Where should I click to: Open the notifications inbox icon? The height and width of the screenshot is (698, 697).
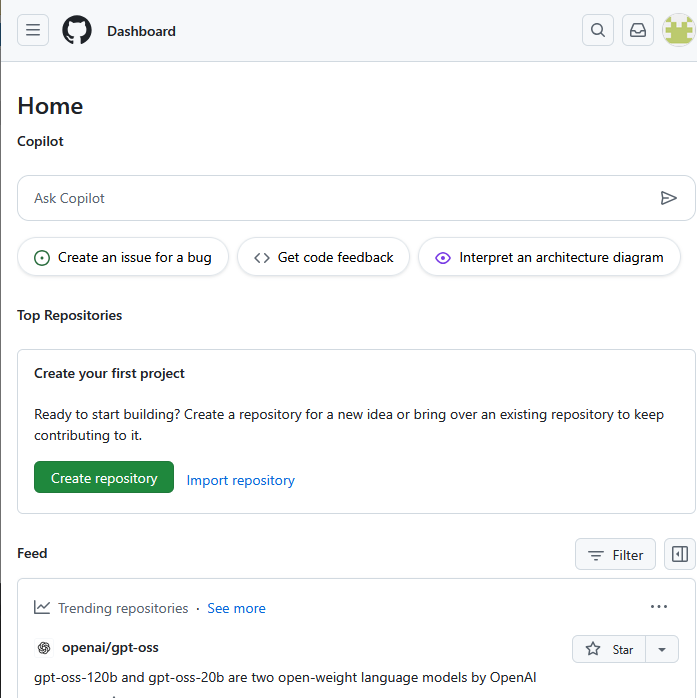pos(638,30)
